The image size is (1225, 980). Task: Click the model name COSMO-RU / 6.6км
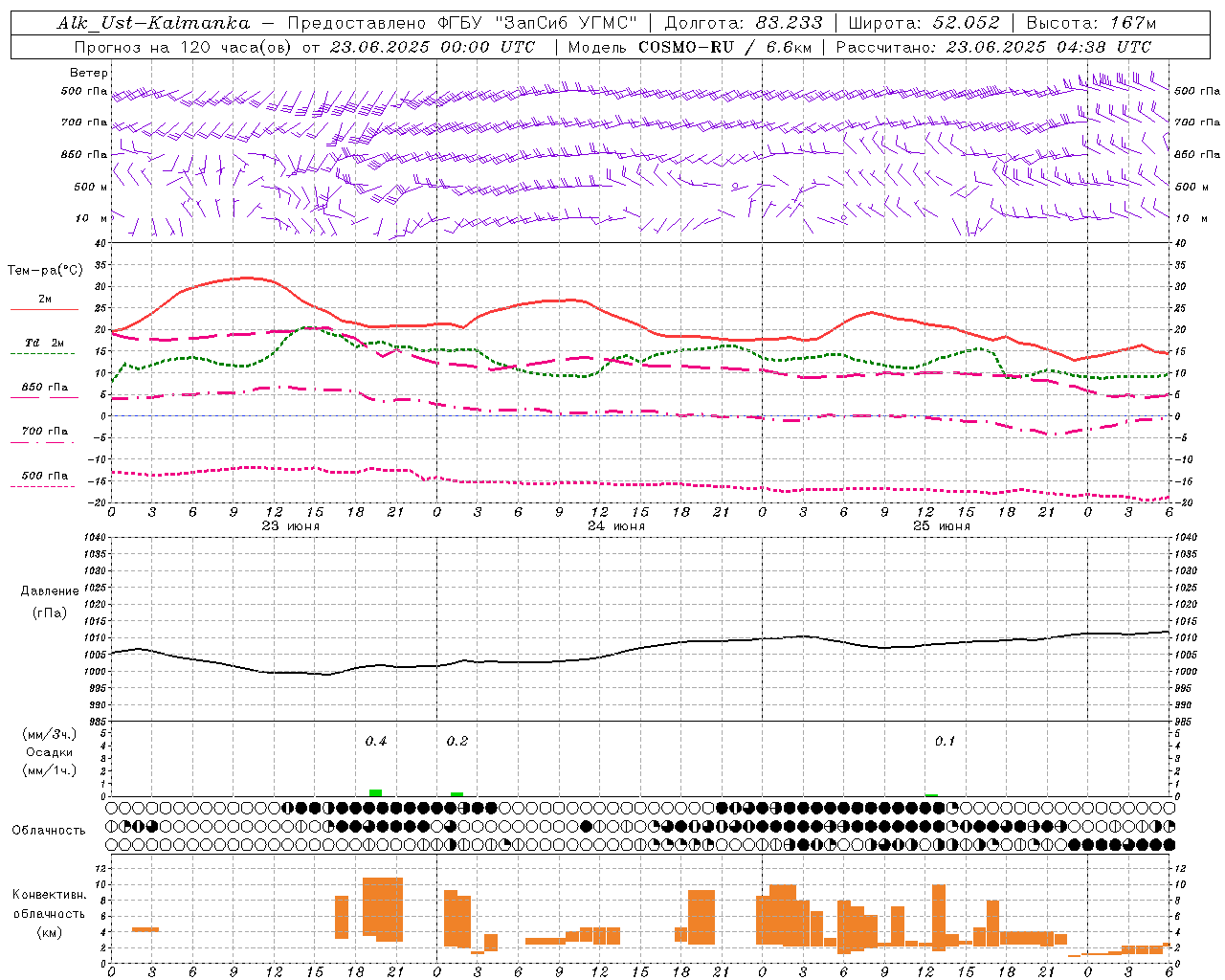[724, 47]
